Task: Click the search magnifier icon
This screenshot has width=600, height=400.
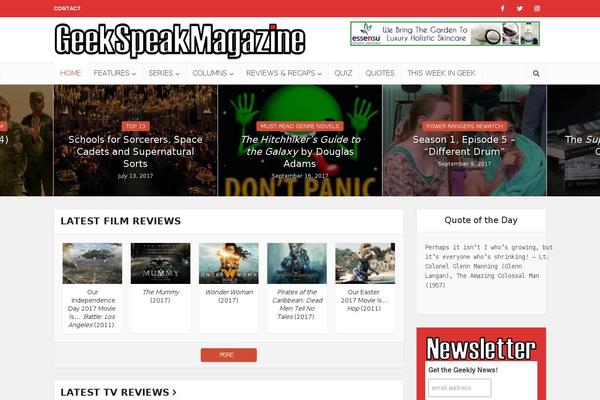Action: coord(536,73)
